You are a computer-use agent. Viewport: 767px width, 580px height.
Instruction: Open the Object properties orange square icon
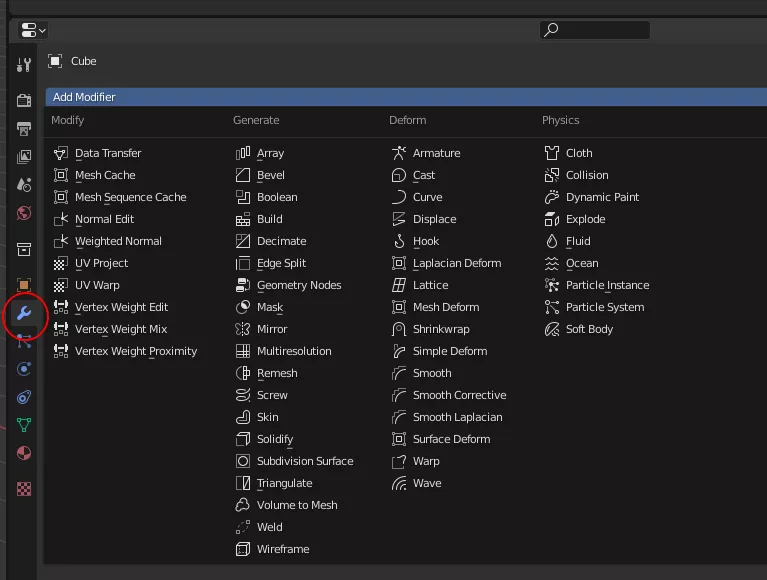click(24, 285)
